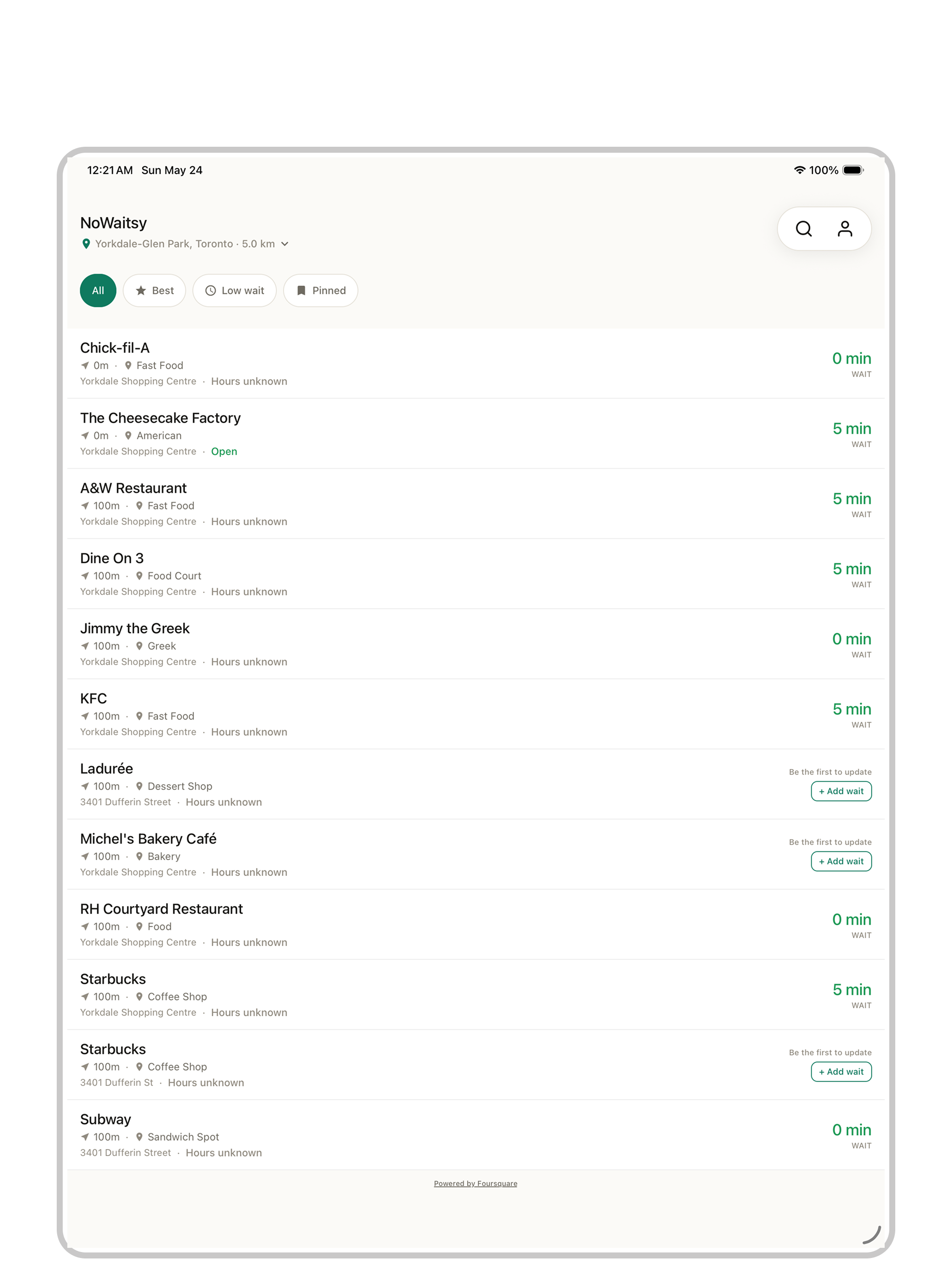Image resolution: width=952 pixels, height=1270 pixels.
Task: Switch to the Low wait filter
Action: click(x=235, y=291)
